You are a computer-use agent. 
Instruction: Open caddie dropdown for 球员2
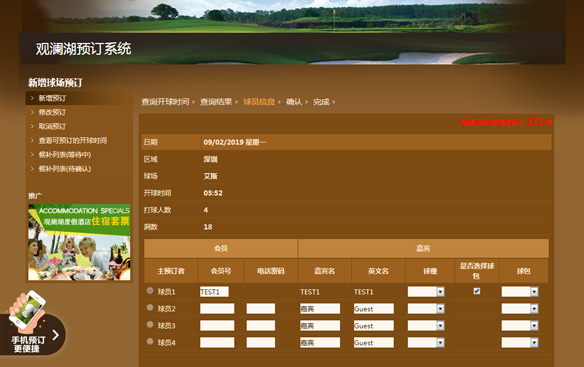(426, 309)
